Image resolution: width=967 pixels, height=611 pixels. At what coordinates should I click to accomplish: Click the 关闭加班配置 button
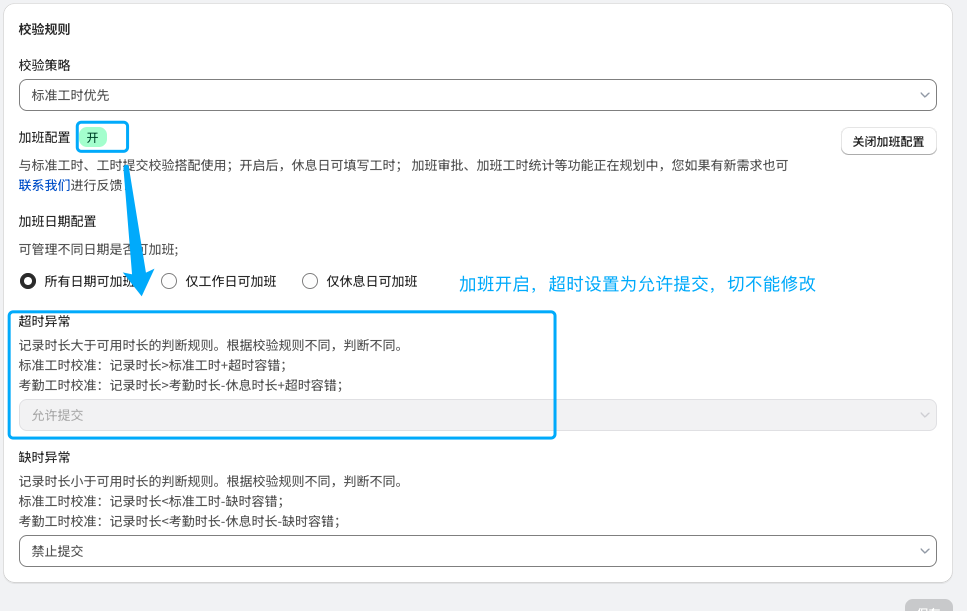888,142
